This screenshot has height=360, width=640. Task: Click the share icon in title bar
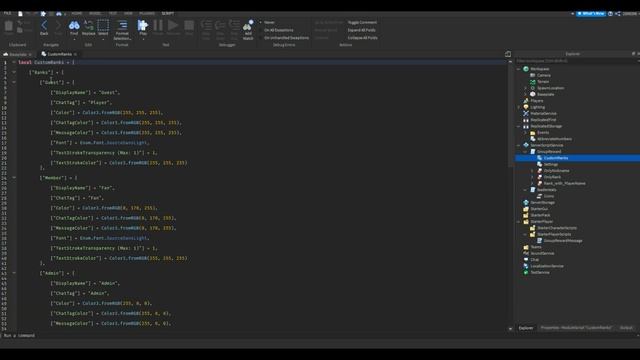pos(618,13)
